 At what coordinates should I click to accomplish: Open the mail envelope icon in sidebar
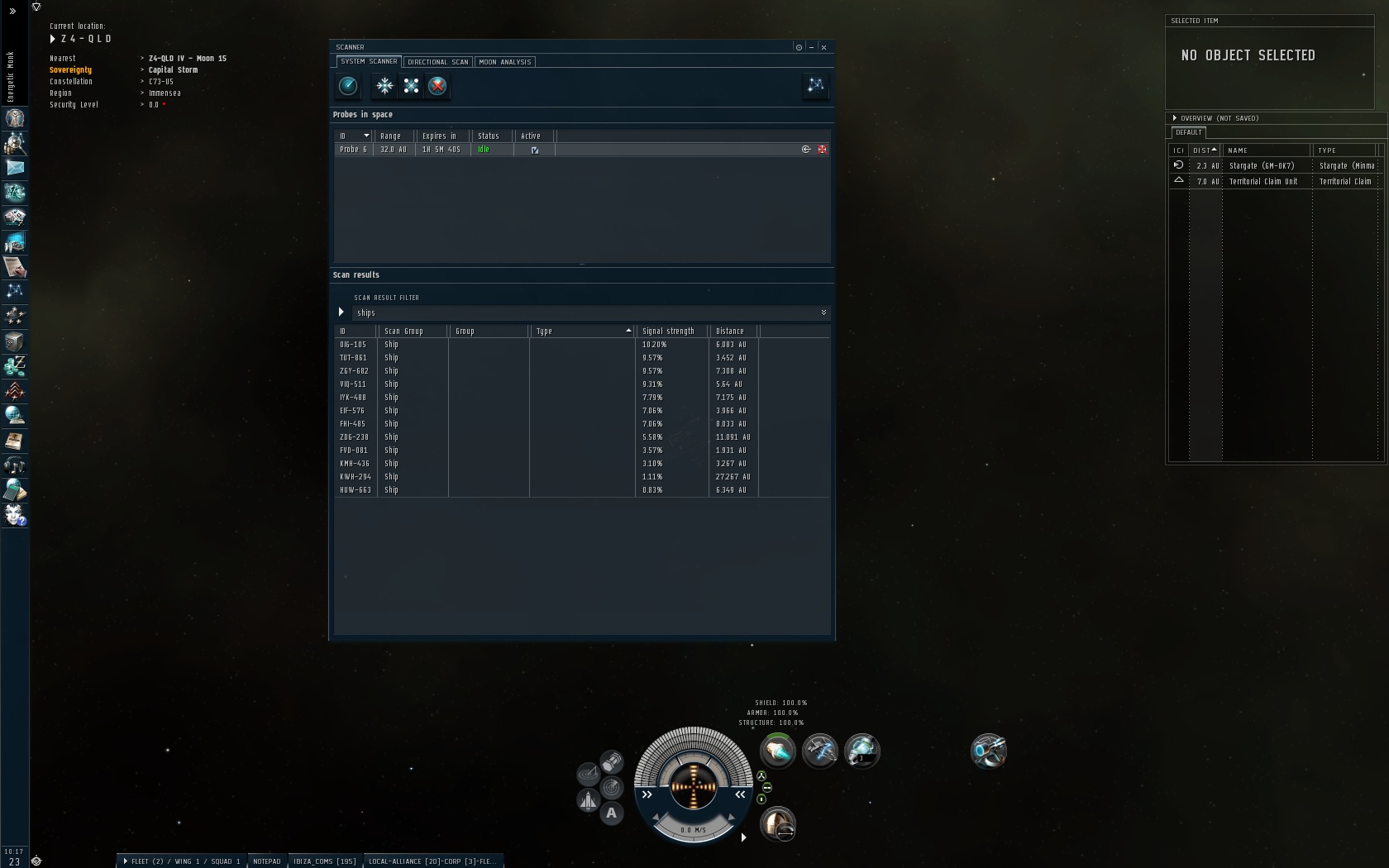coord(15,168)
